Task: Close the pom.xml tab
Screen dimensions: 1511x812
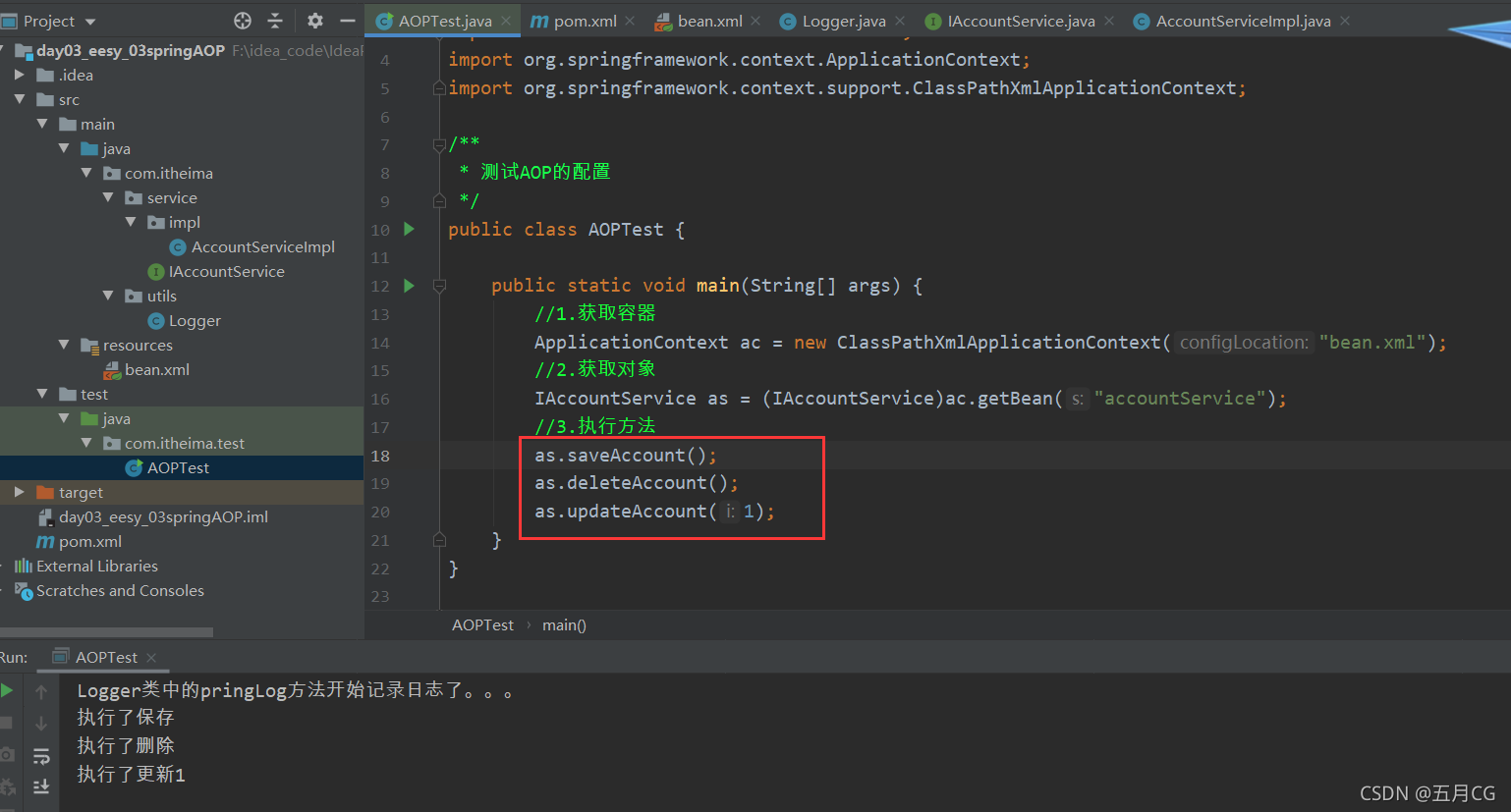Action: tap(630, 21)
